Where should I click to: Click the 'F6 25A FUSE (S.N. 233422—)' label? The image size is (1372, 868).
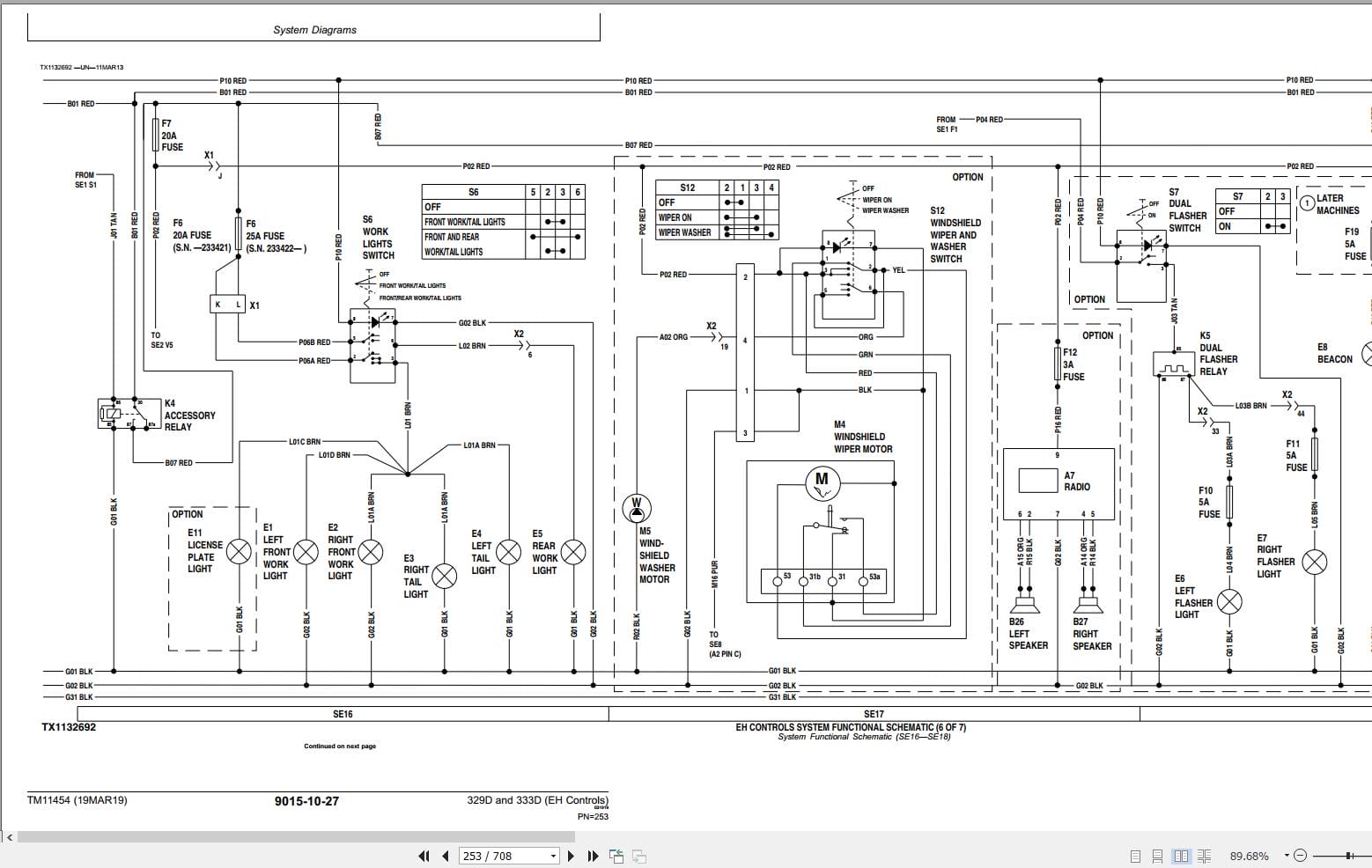276,236
